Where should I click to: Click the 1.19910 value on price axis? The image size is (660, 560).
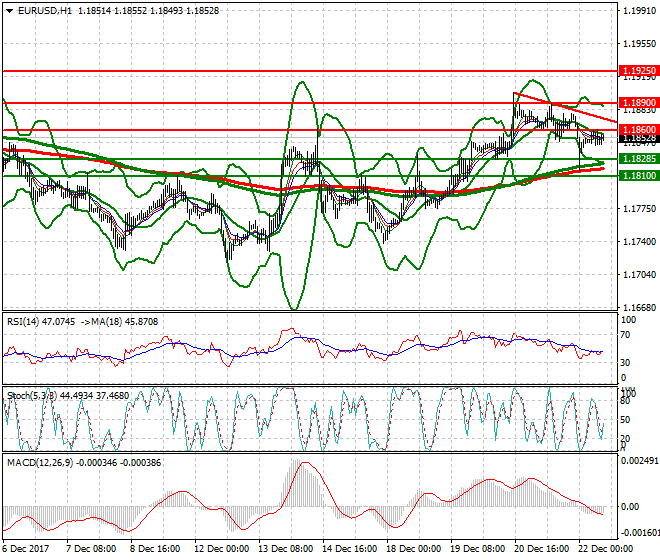click(x=639, y=11)
